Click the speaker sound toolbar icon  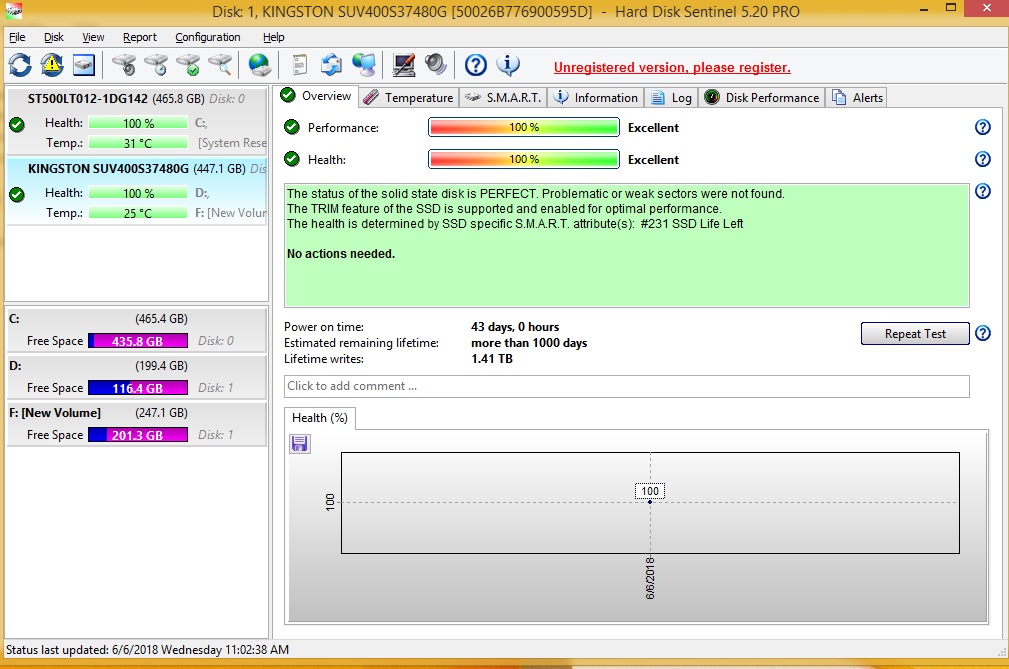435,65
